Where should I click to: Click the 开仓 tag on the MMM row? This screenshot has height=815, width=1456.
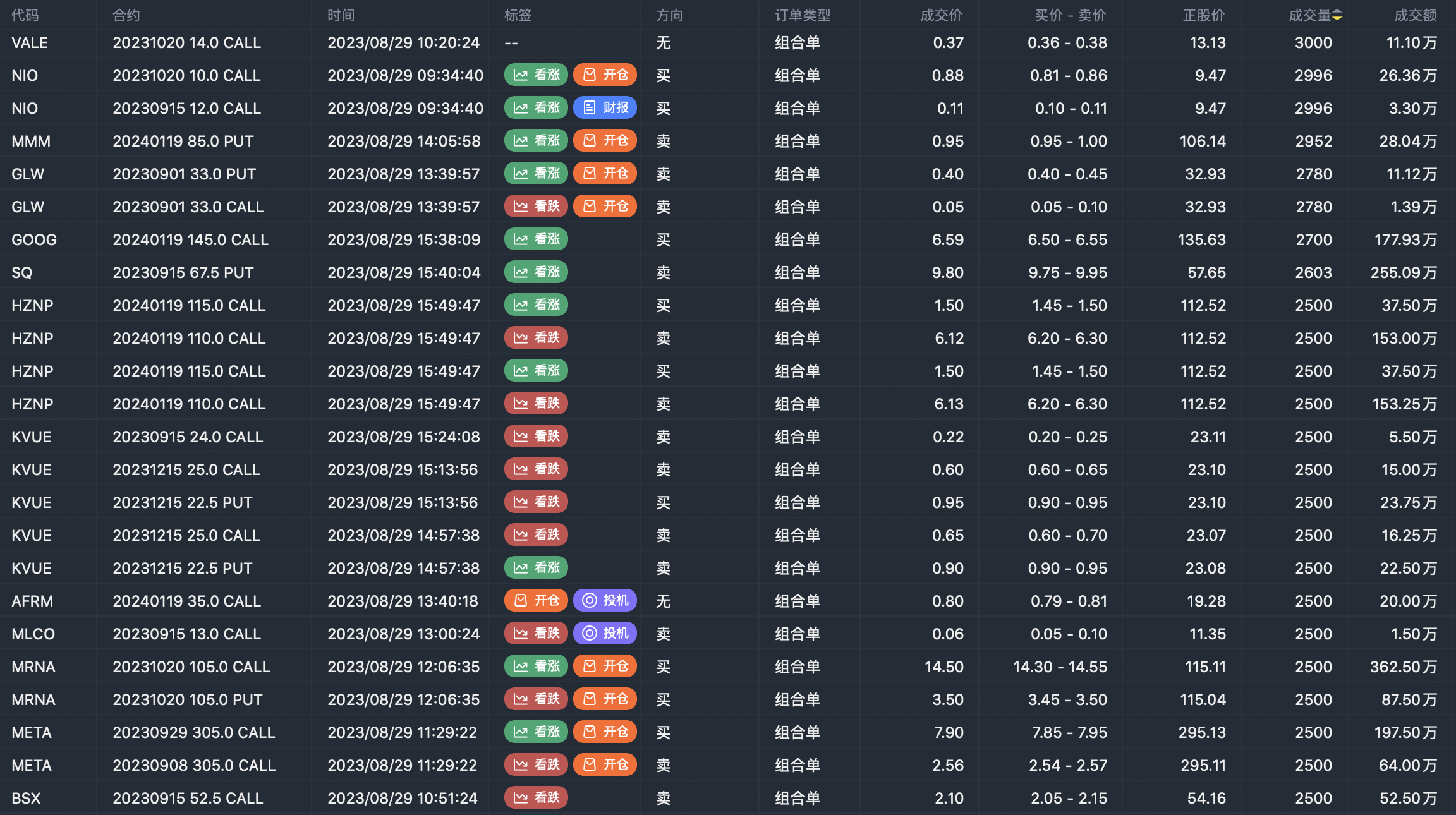coord(605,141)
